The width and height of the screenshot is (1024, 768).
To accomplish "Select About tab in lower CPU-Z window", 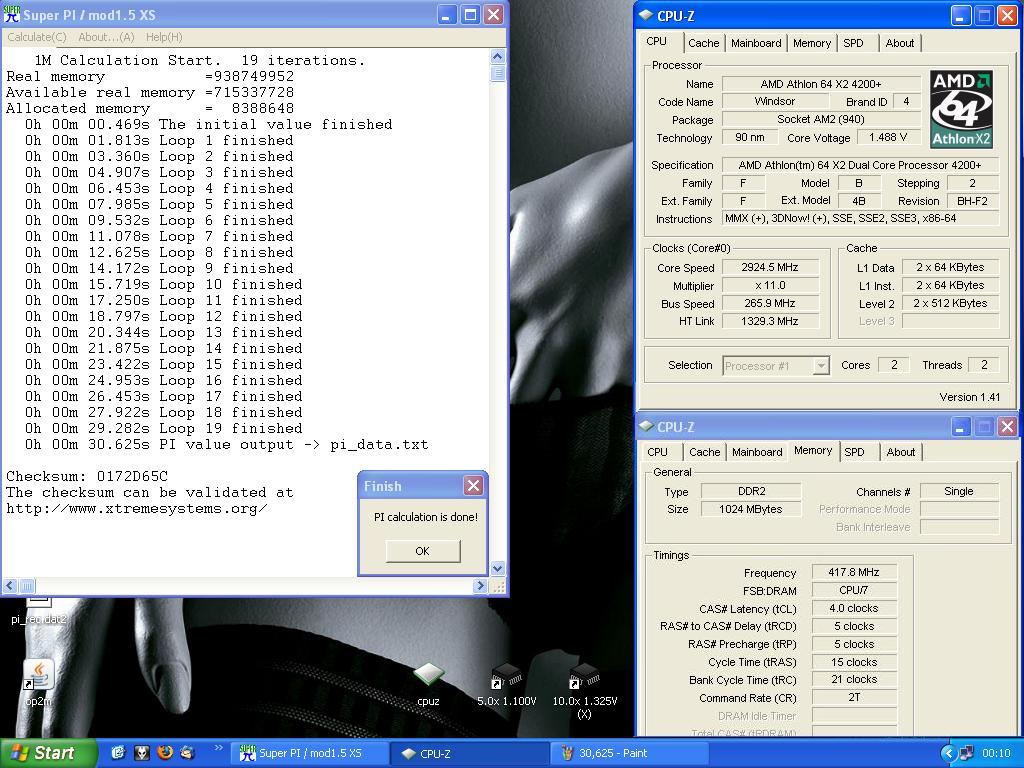I will (x=901, y=452).
